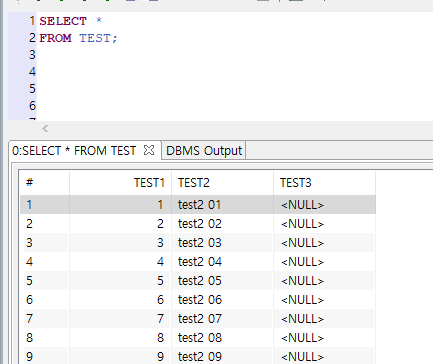Click line number 3 in the gutter
This screenshot has width=433, height=364.
pyautogui.click(x=32, y=55)
